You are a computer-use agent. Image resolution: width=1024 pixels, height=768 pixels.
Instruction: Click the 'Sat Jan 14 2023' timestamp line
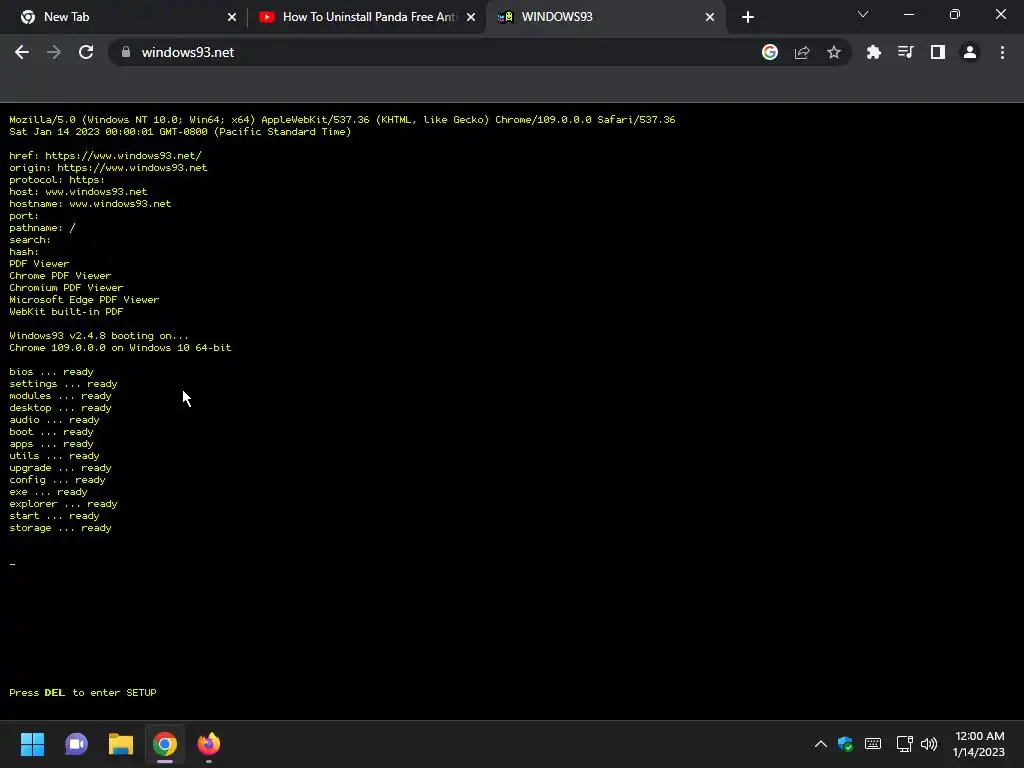180,131
